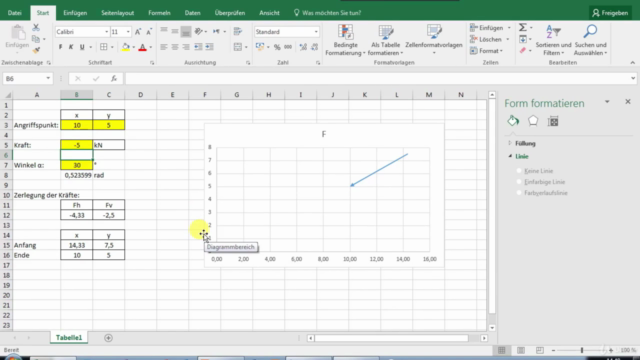Switch to Daten ribbon tab
The width and height of the screenshot is (640, 360).
(192, 13)
